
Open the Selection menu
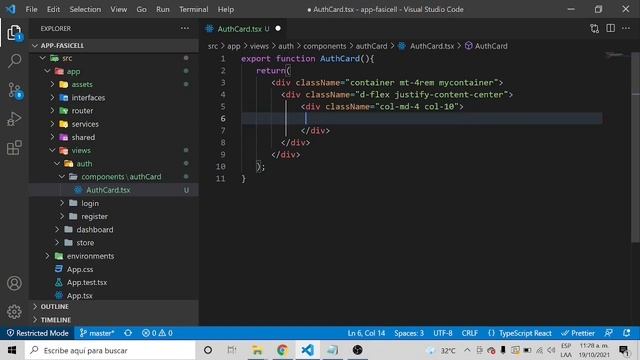85,9
